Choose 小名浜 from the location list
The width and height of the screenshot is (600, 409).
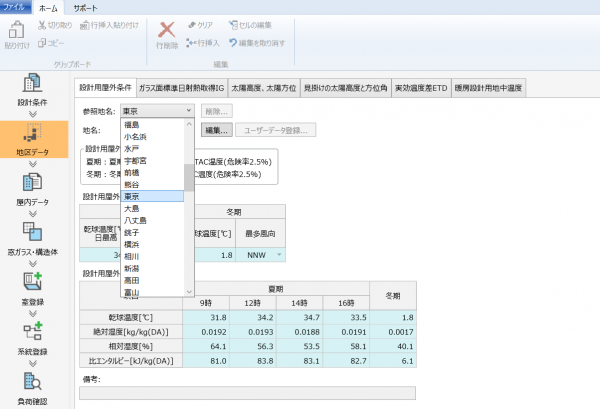click(152, 137)
